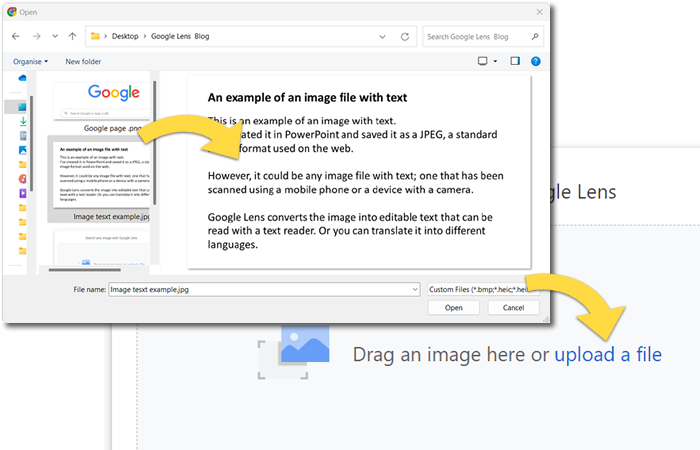Open the Custom Files type dropdown
700x450 pixels.
(x=483, y=289)
